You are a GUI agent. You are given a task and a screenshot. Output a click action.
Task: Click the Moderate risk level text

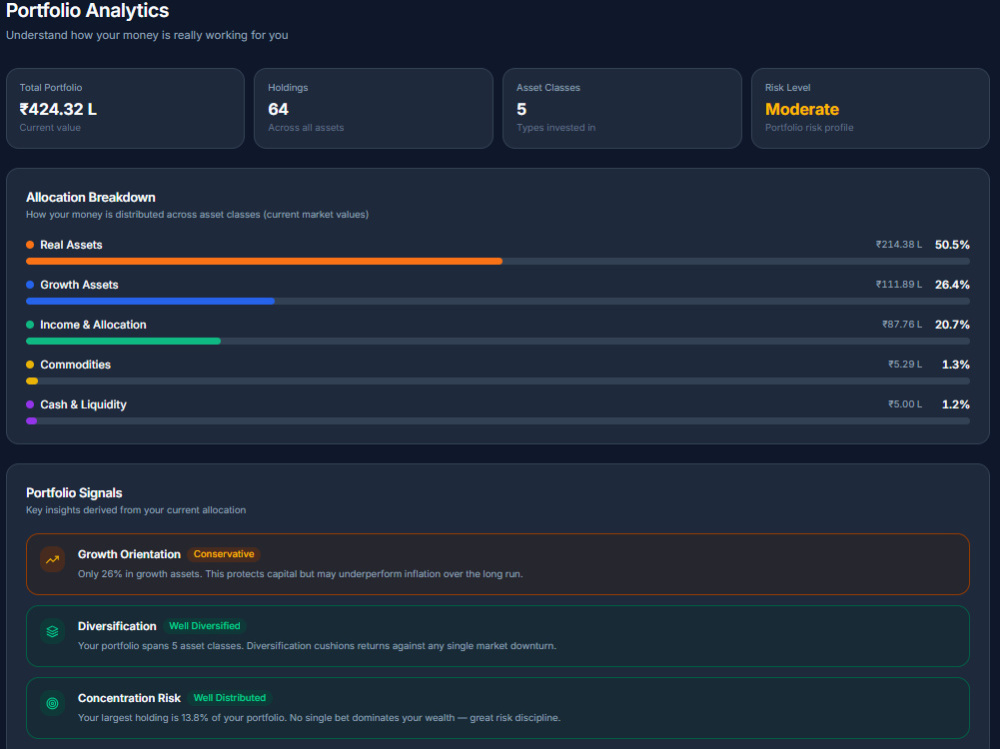(x=802, y=109)
